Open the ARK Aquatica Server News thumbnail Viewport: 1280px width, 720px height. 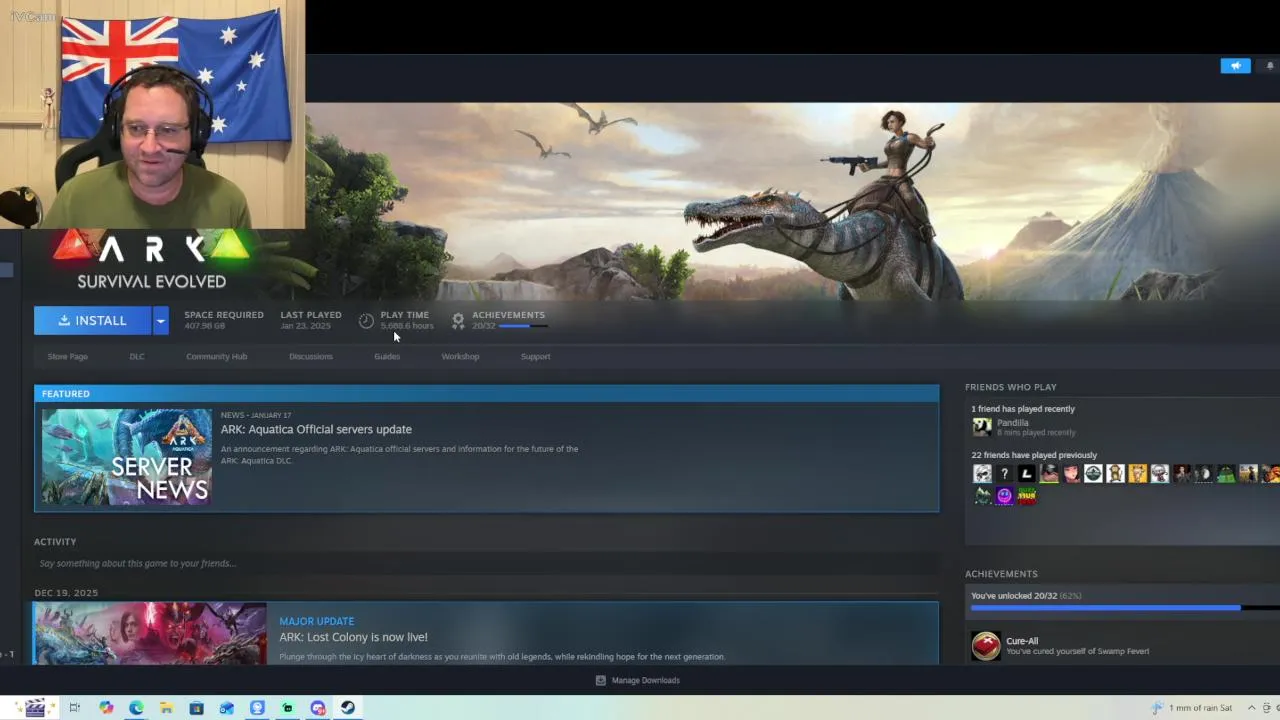point(127,457)
